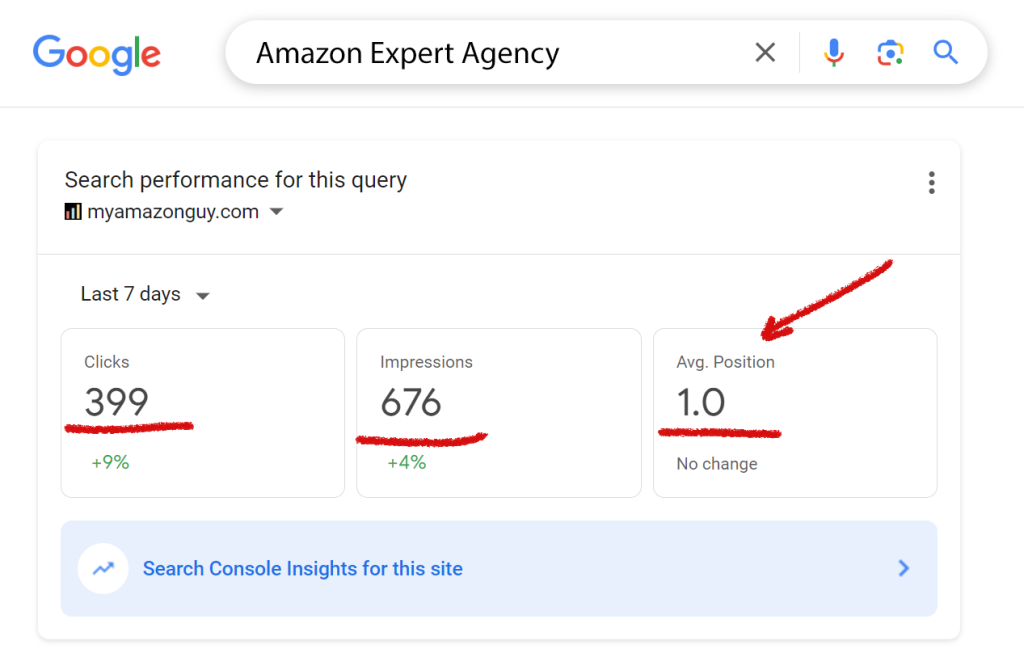1024x653 pixels.
Task: Open the Last 7 days date dropdown
Action: pyautogui.click(x=145, y=295)
